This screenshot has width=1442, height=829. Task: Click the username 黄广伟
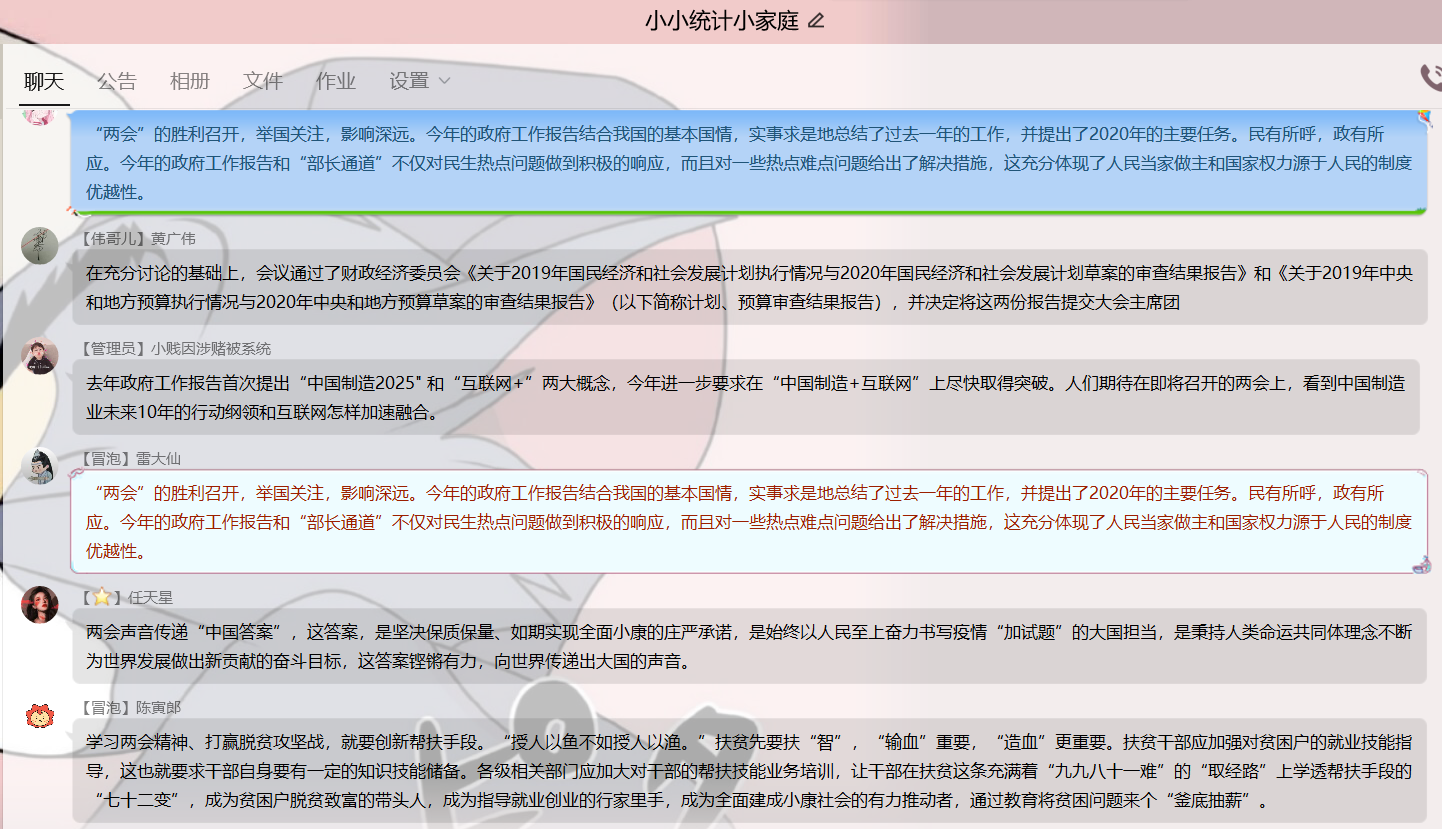pos(173,238)
